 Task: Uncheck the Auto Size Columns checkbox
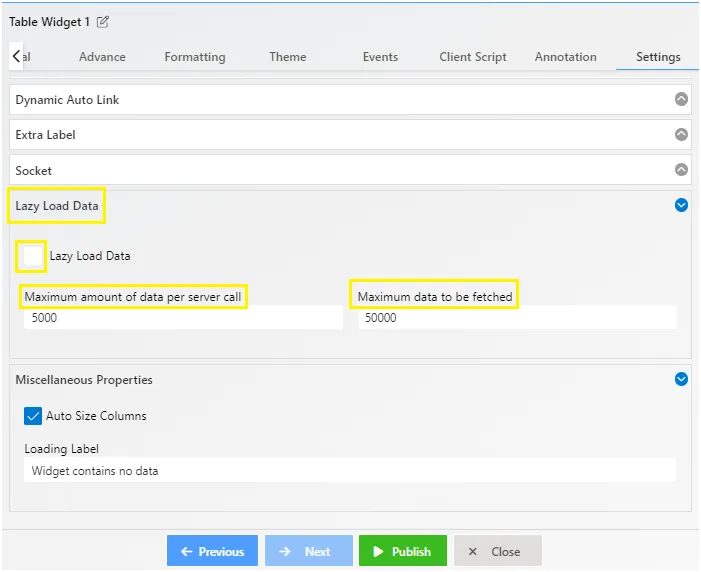(33, 416)
